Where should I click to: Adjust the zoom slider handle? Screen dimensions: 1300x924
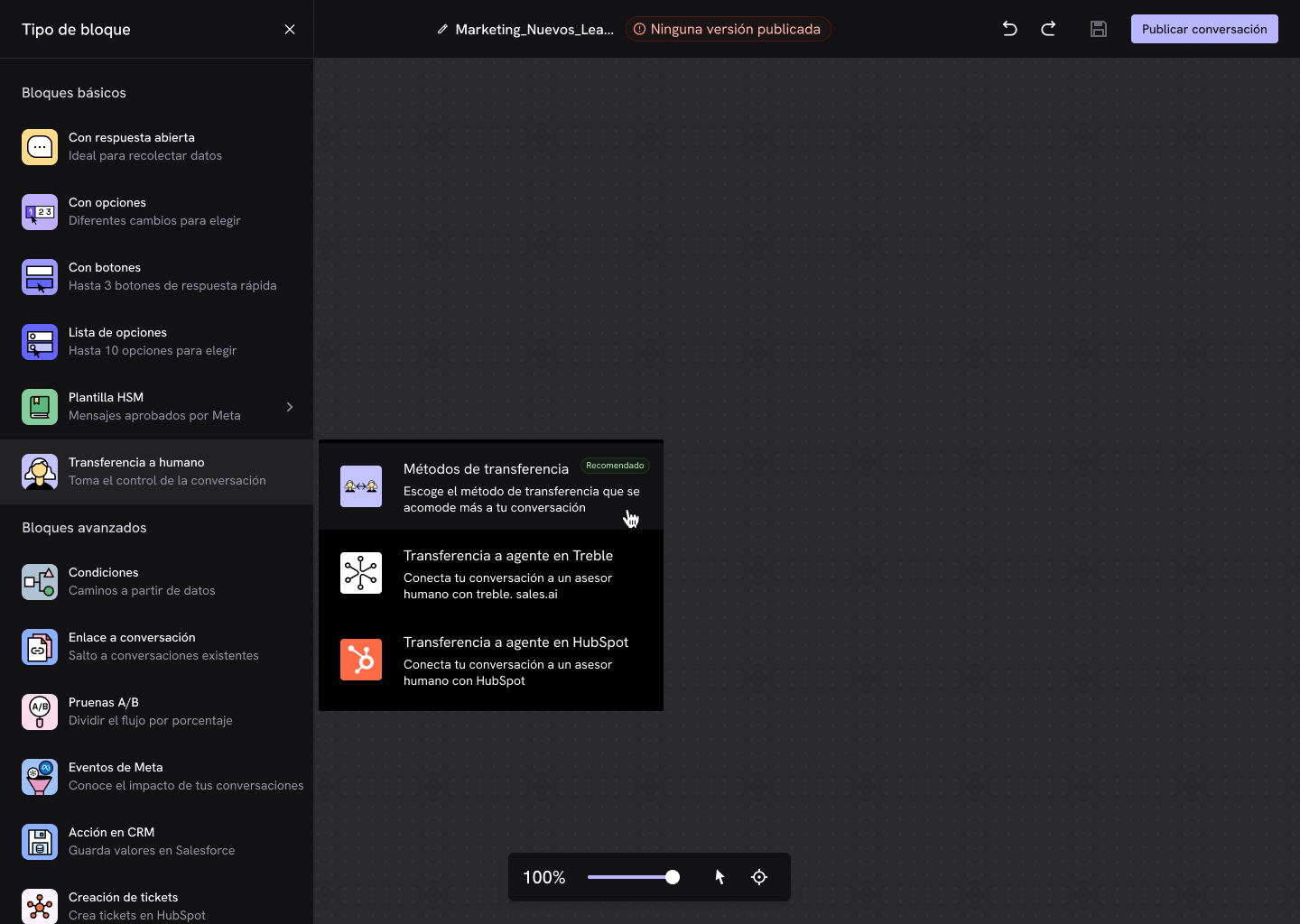click(673, 877)
